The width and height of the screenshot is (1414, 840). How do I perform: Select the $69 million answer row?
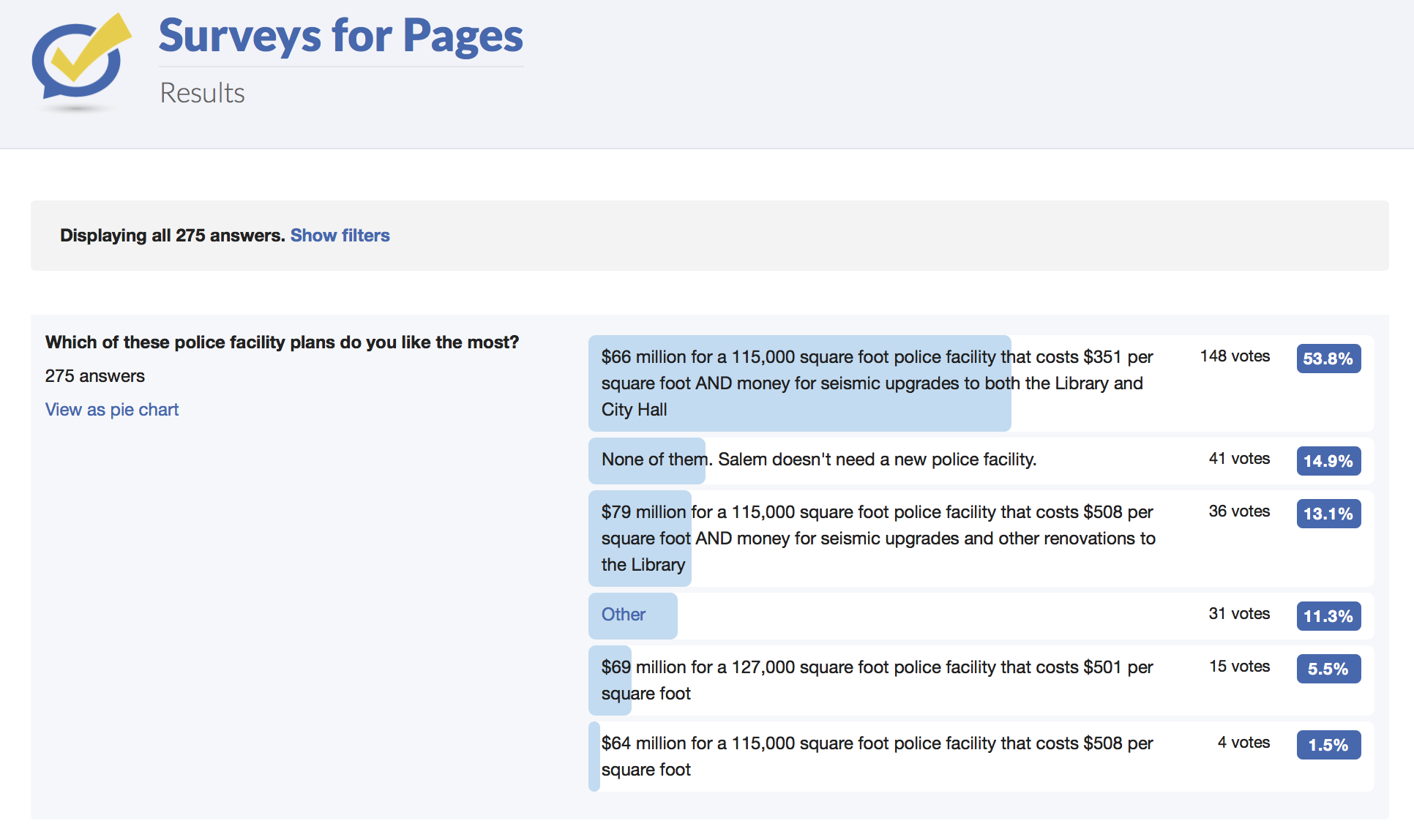[x=876, y=680]
